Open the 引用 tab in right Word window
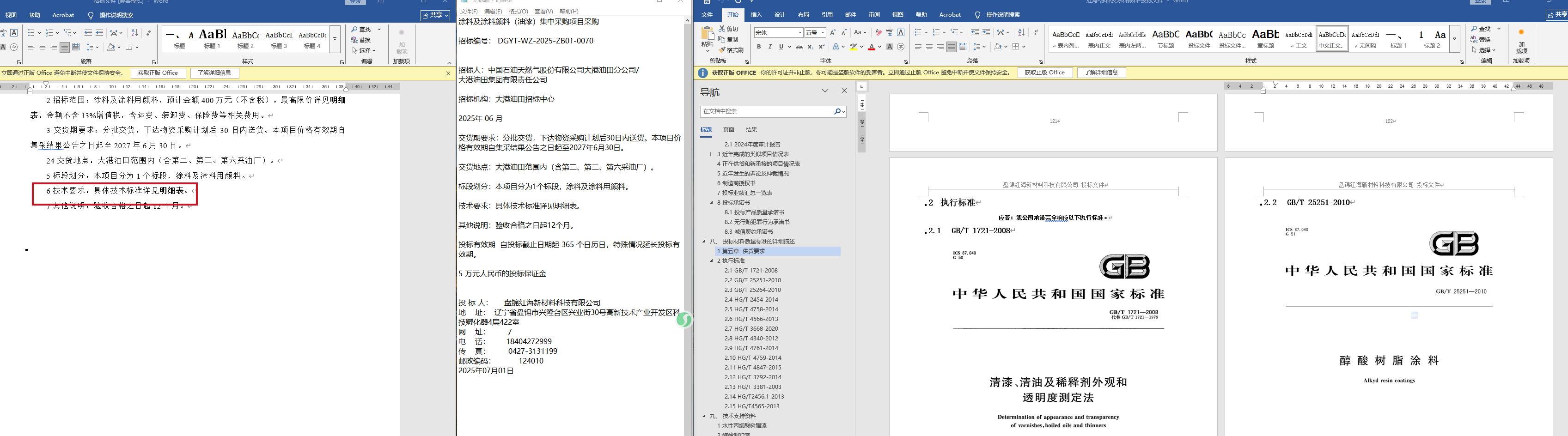Screen dimensions: 1568x436 (x=827, y=15)
